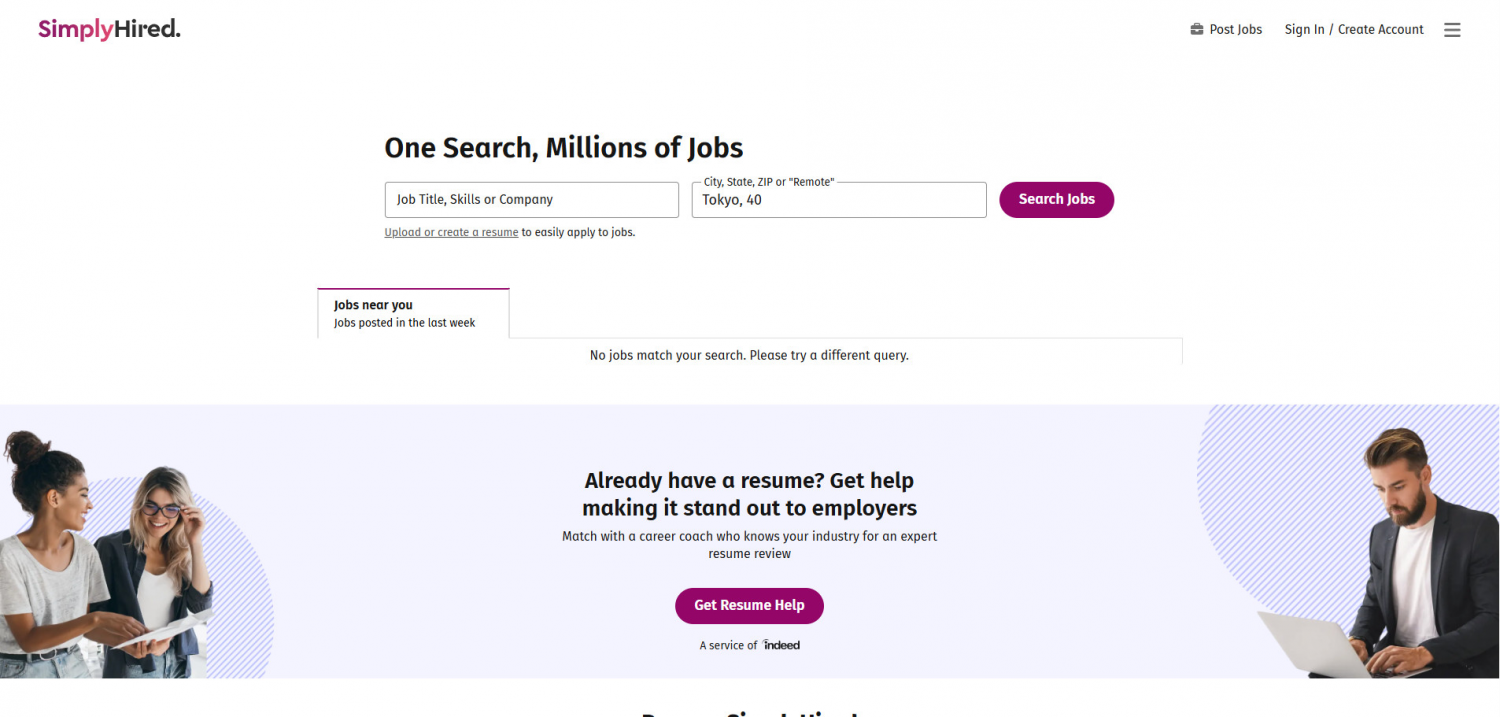
Task: Click the Get Resume Help button
Action: [749, 606]
